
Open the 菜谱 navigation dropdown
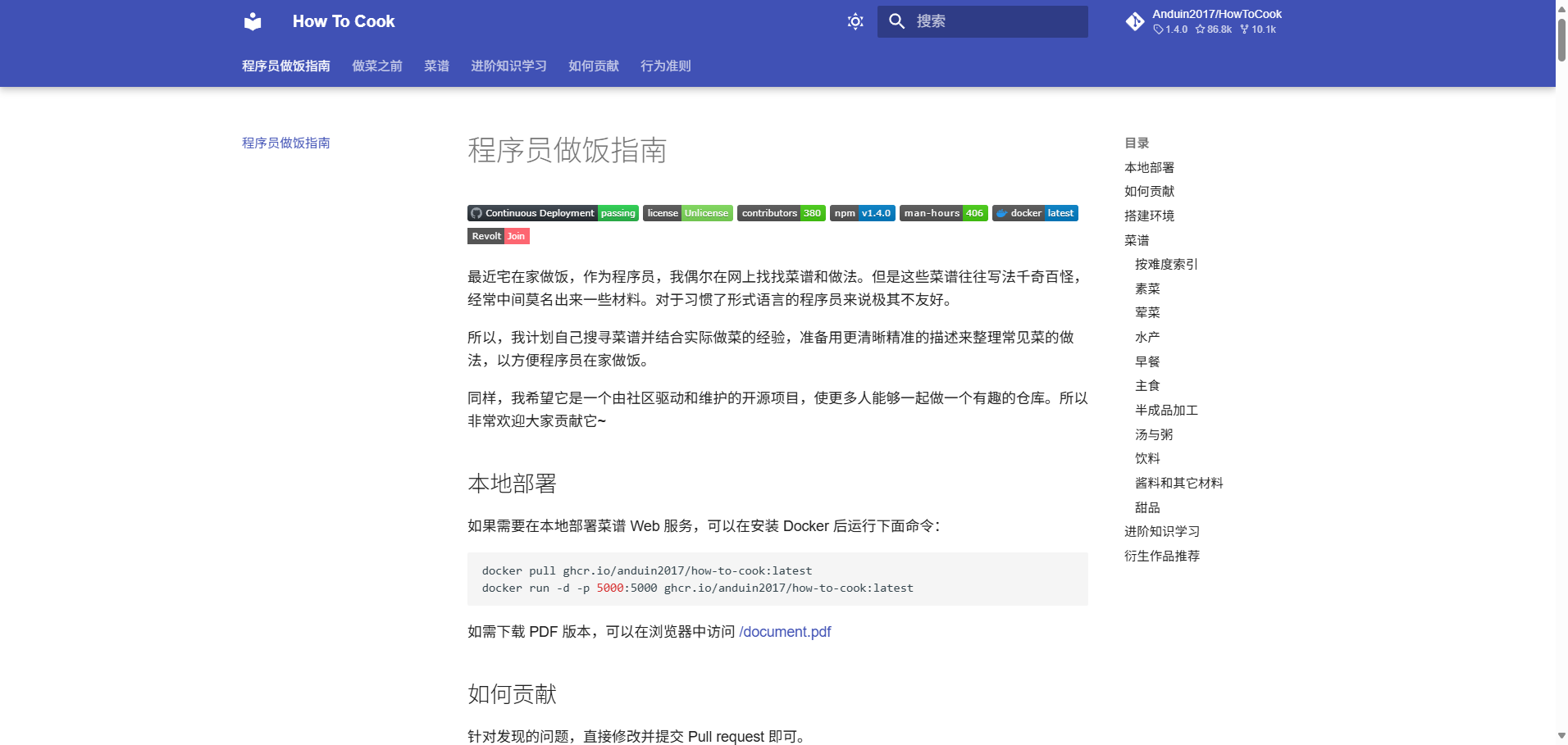coord(435,66)
